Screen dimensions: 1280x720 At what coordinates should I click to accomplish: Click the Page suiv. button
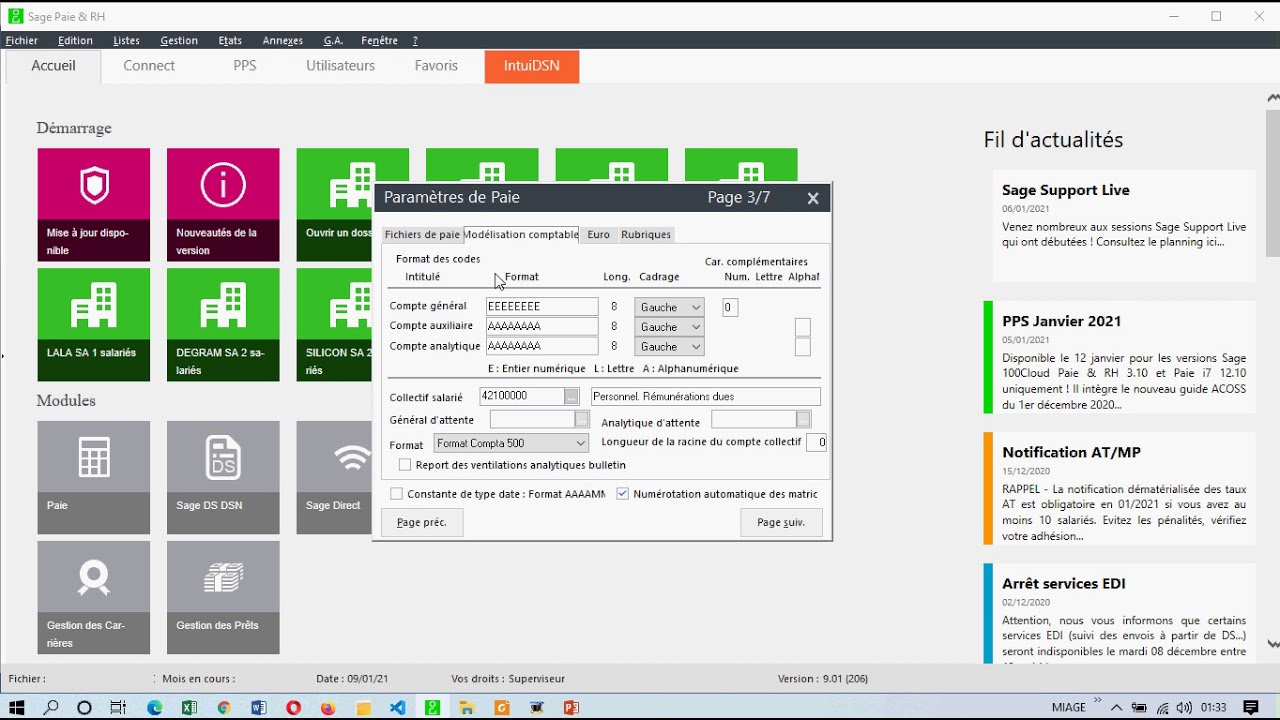coord(781,522)
